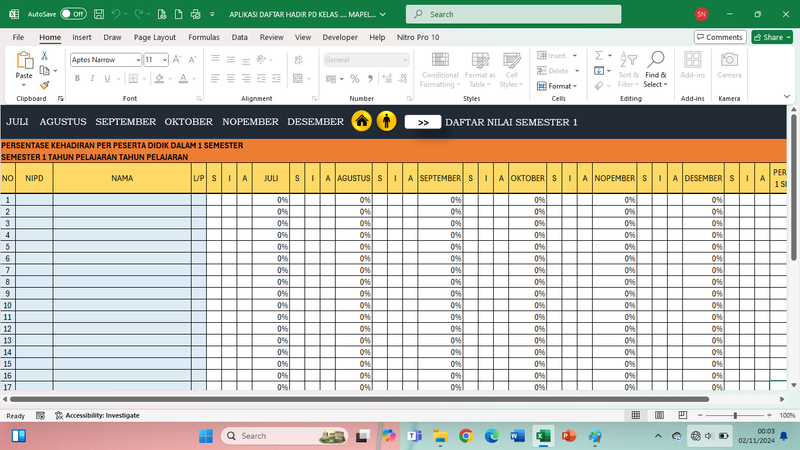Open the Insert ribbon tab
The width and height of the screenshot is (800, 450).
pyautogui.click(x=82, y=37)
